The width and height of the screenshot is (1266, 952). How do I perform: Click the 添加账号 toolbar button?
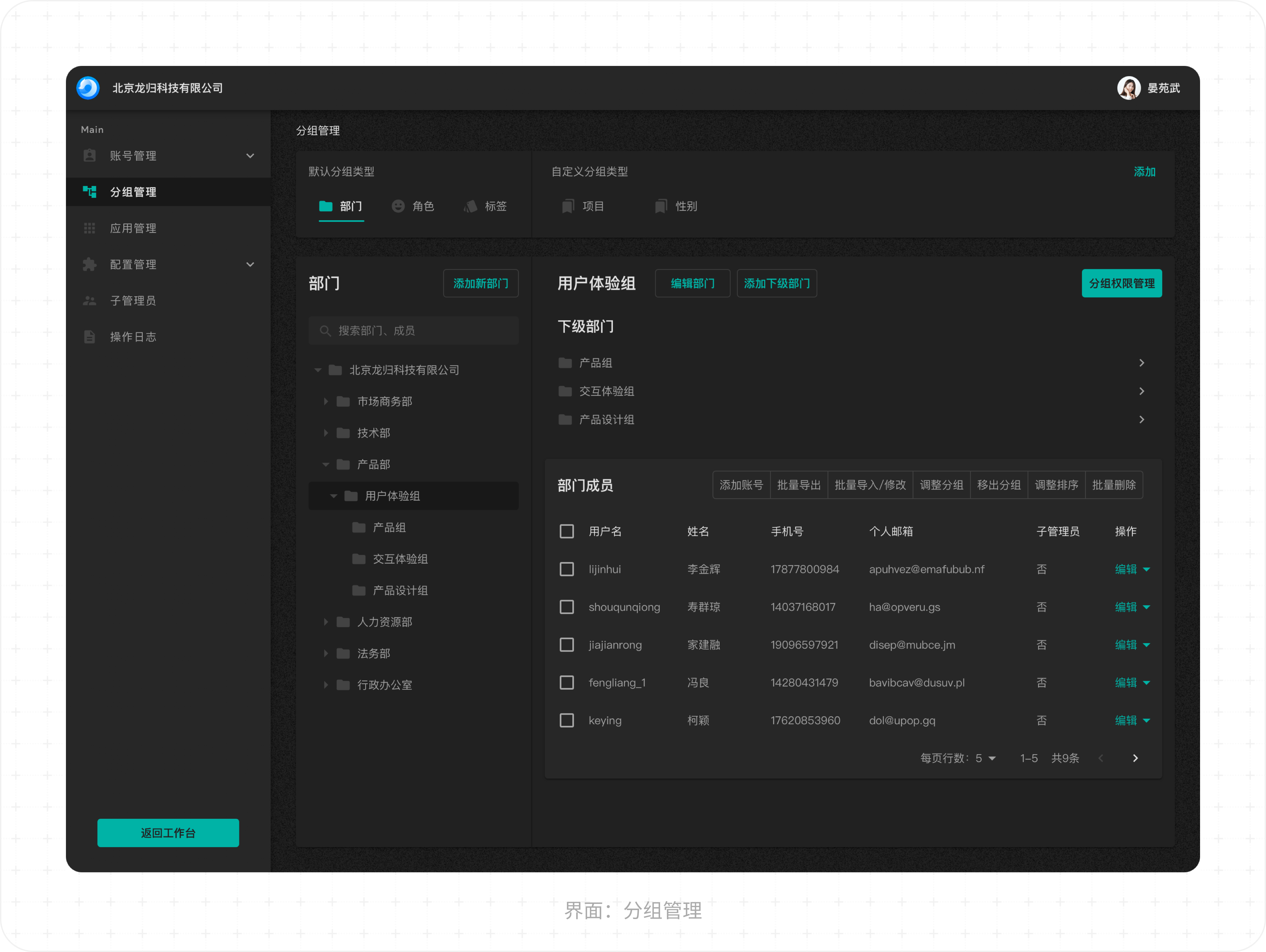(x=741, y=485)
